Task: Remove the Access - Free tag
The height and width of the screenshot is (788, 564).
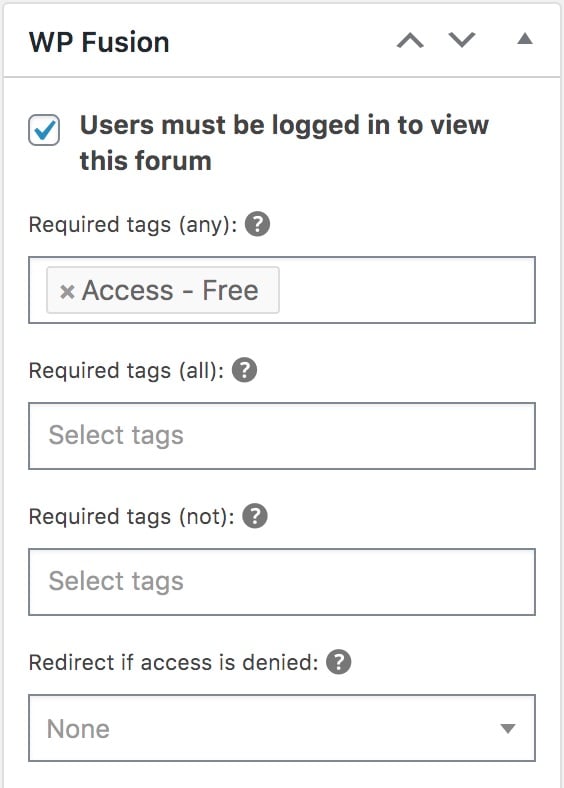Action: point(67,291)
